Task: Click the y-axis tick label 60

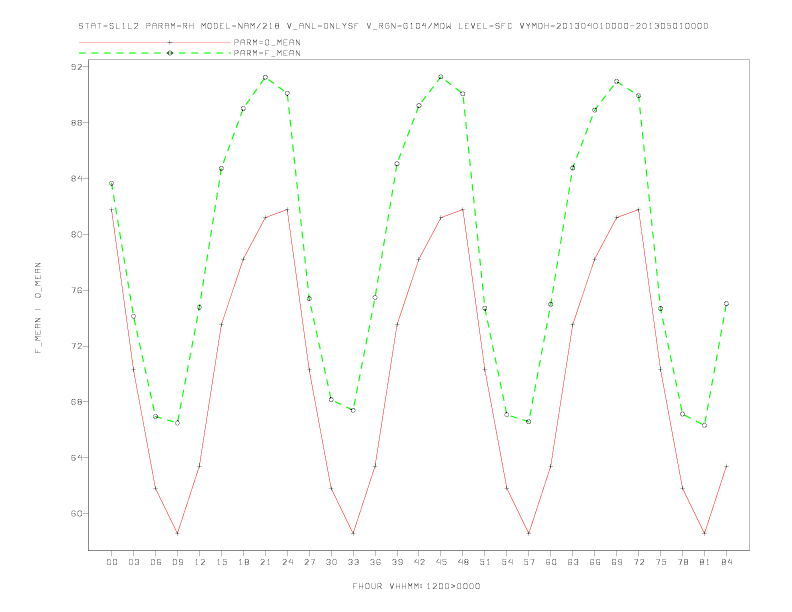Action: click(x=76, y=514)
